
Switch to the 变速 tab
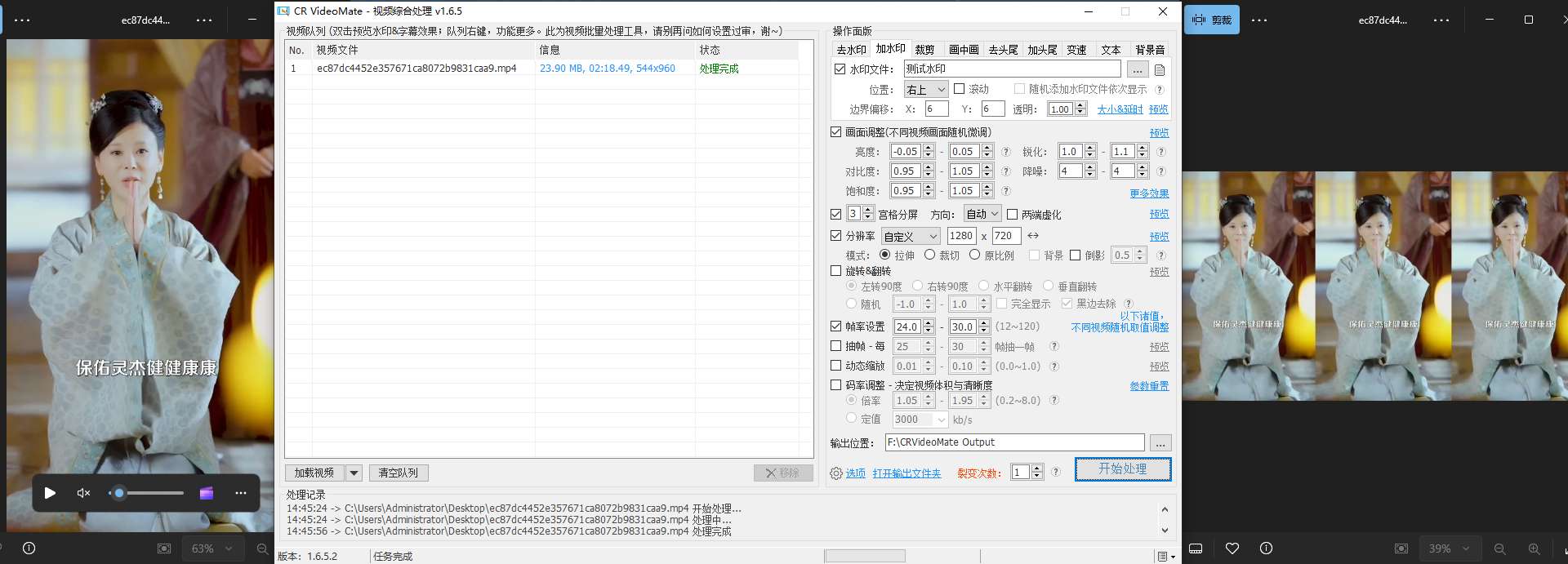point(1076,50)
